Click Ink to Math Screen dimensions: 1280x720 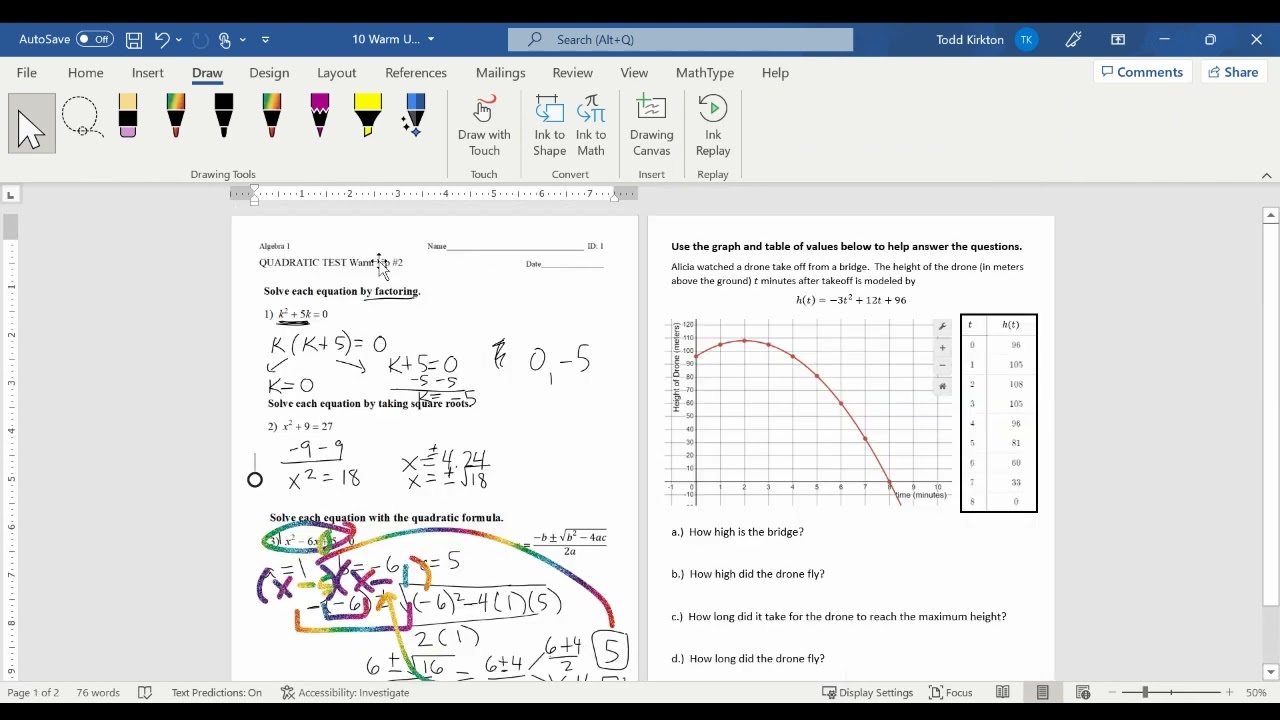tap(591, 126)
